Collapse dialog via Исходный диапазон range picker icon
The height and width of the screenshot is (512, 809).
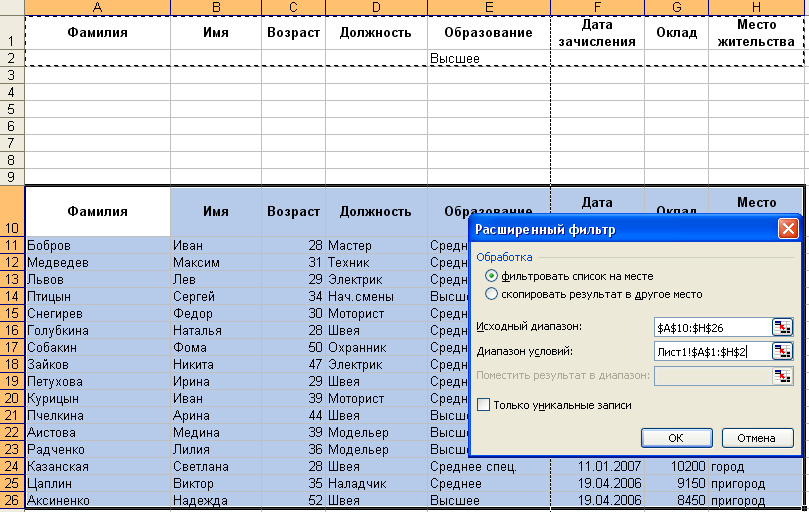click(782, 327)
